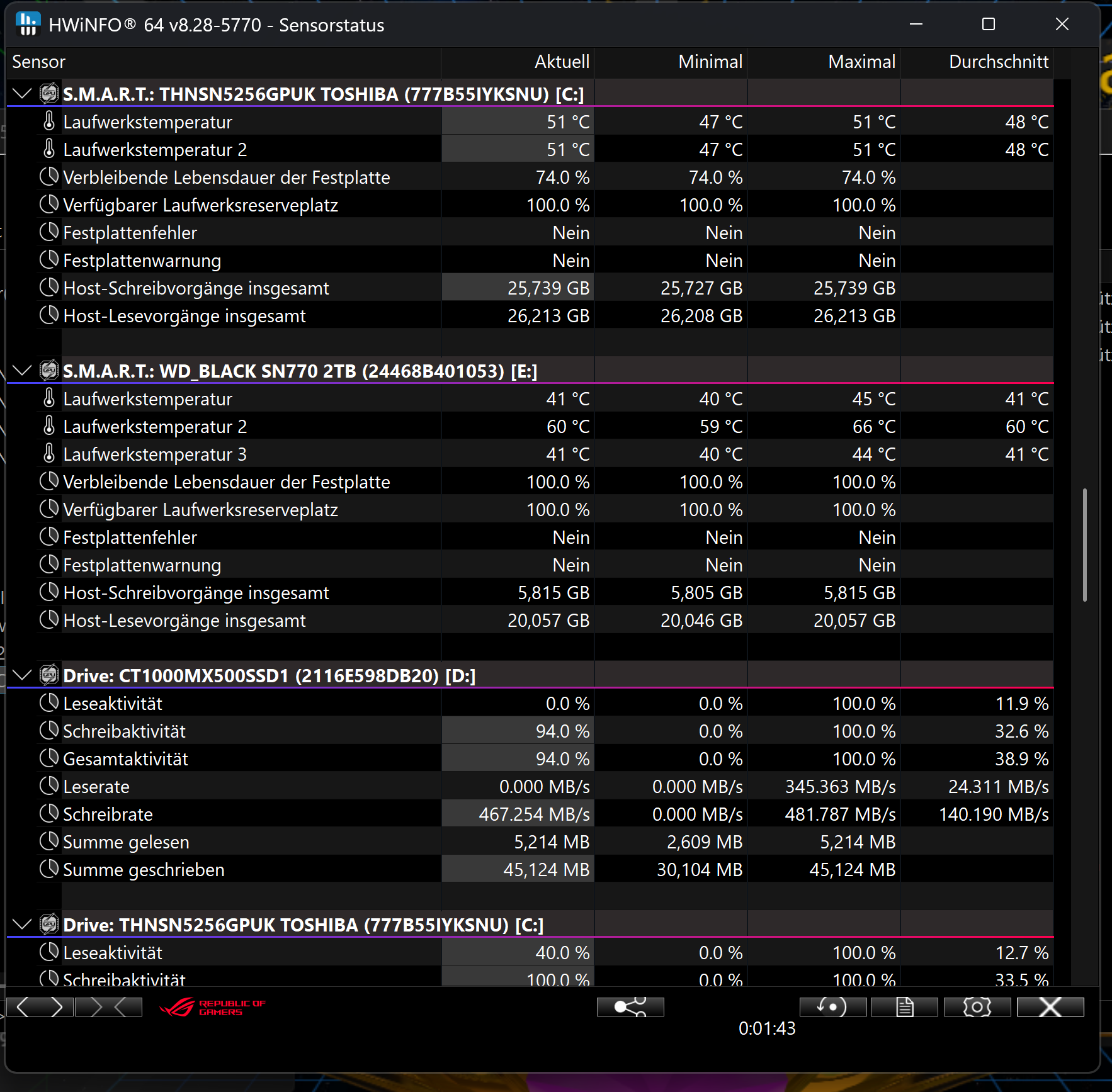Collapse the S.M.A.R.T. TOSHIBA [C:] group
Image resolution: width=1112 pixels, height=1092 pixels.
click(22, 94)
